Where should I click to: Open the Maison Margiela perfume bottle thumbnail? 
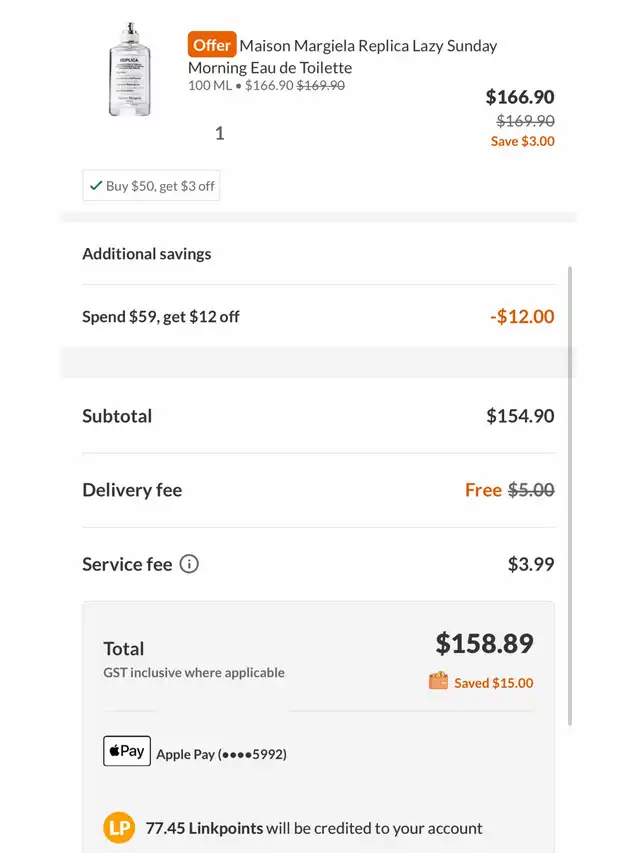(130, 69)
